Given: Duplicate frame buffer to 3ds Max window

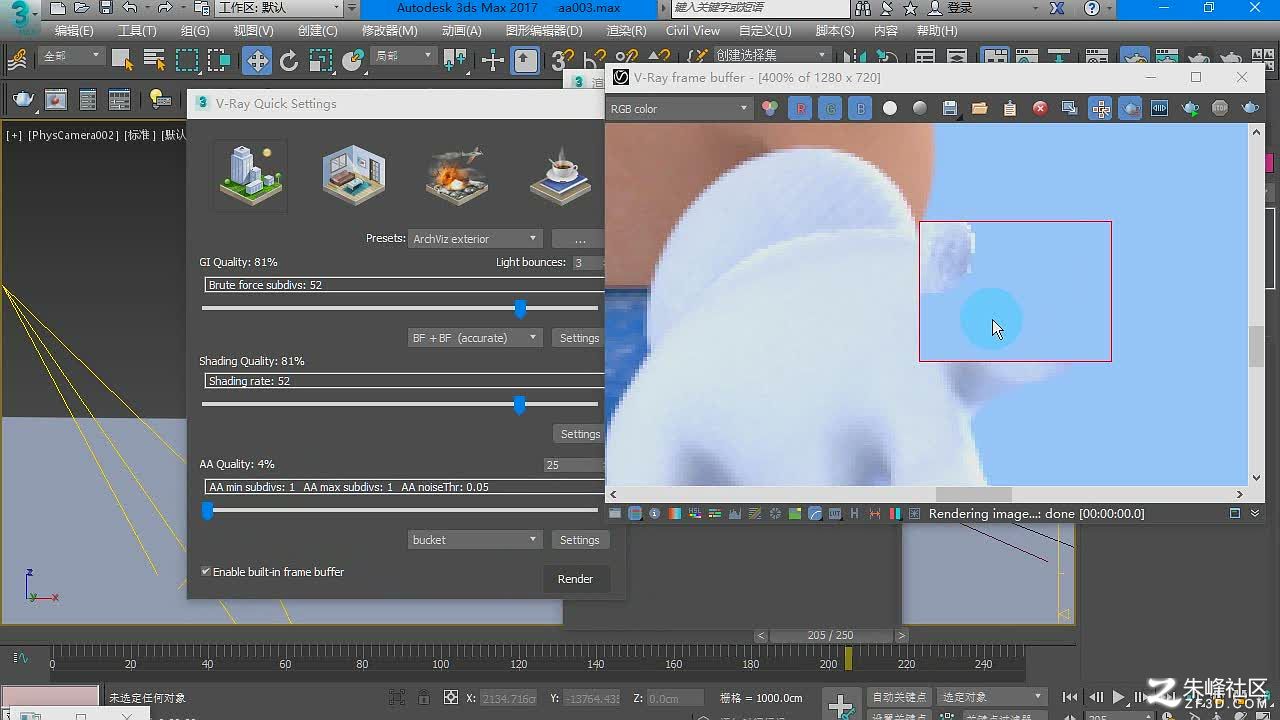Looking at the screenshot, I should pyautogui.click(x=1070, y=108).
